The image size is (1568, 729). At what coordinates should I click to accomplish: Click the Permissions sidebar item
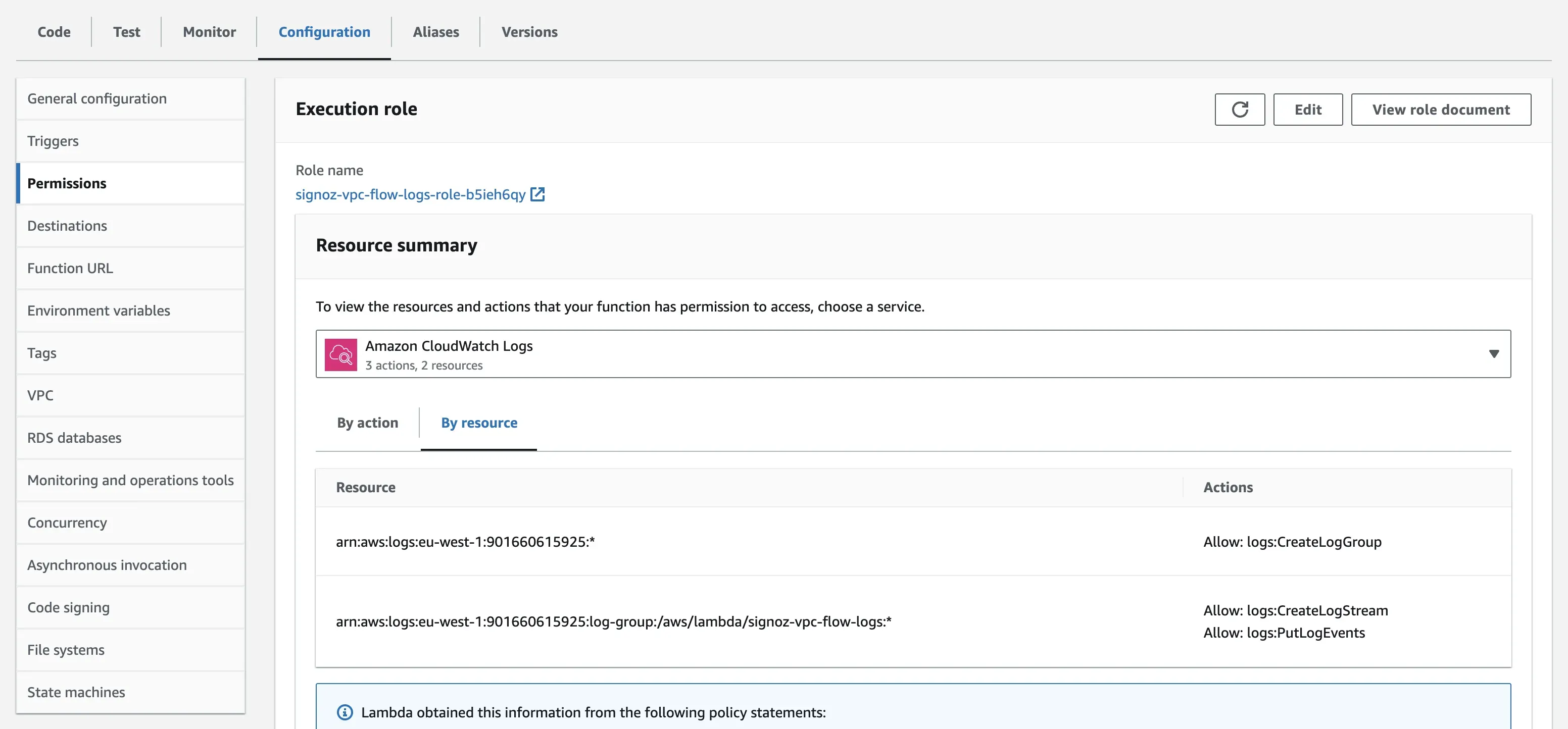pos(67,182)
